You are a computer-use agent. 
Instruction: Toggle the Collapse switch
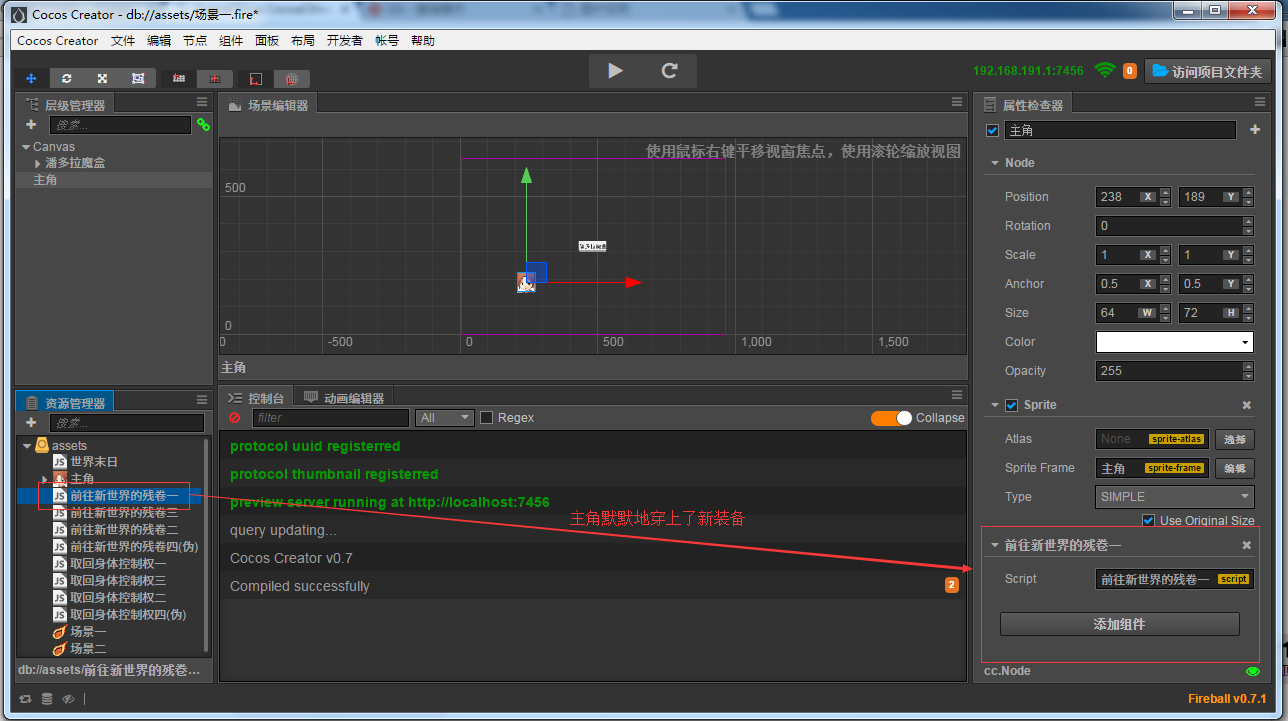pos(891,418)
